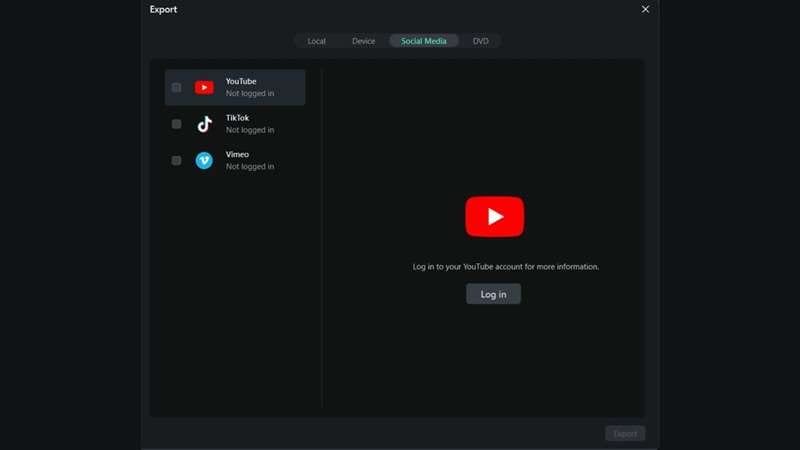The height and width of the screenshot is (450, 800).
Task: Select the YouTube platform label
Action: click(x=241, y=81)
